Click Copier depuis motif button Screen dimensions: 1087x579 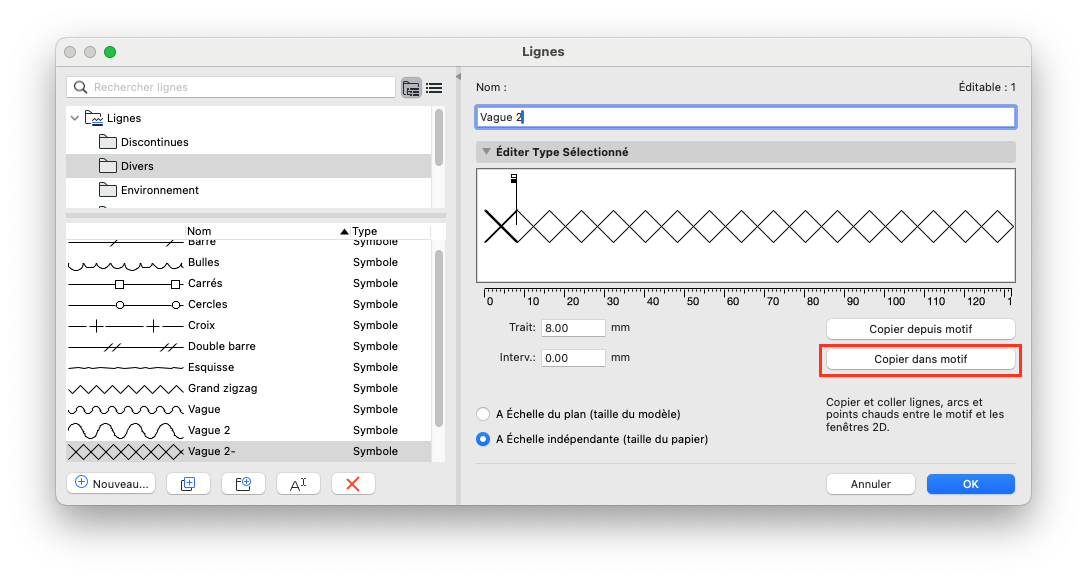coord(921,329)
